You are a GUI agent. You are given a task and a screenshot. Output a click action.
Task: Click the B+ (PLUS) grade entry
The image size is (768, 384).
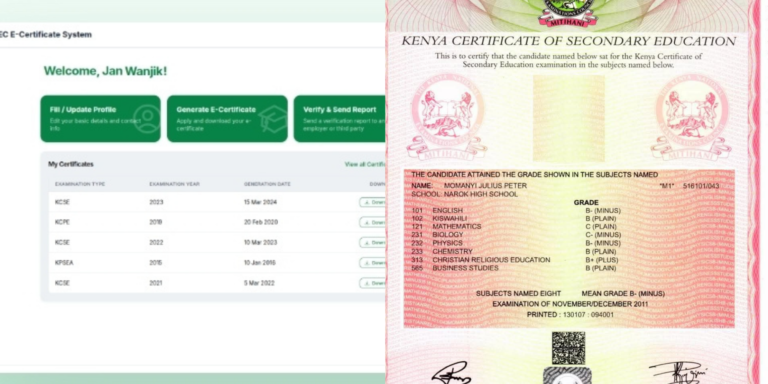(x=602, y=260)
